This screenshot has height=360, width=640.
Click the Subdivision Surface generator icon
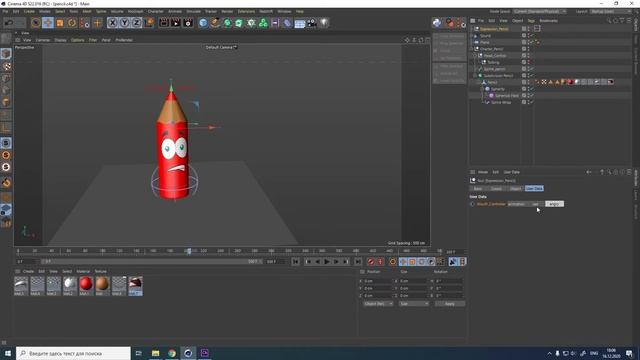[x=227, y=23]
